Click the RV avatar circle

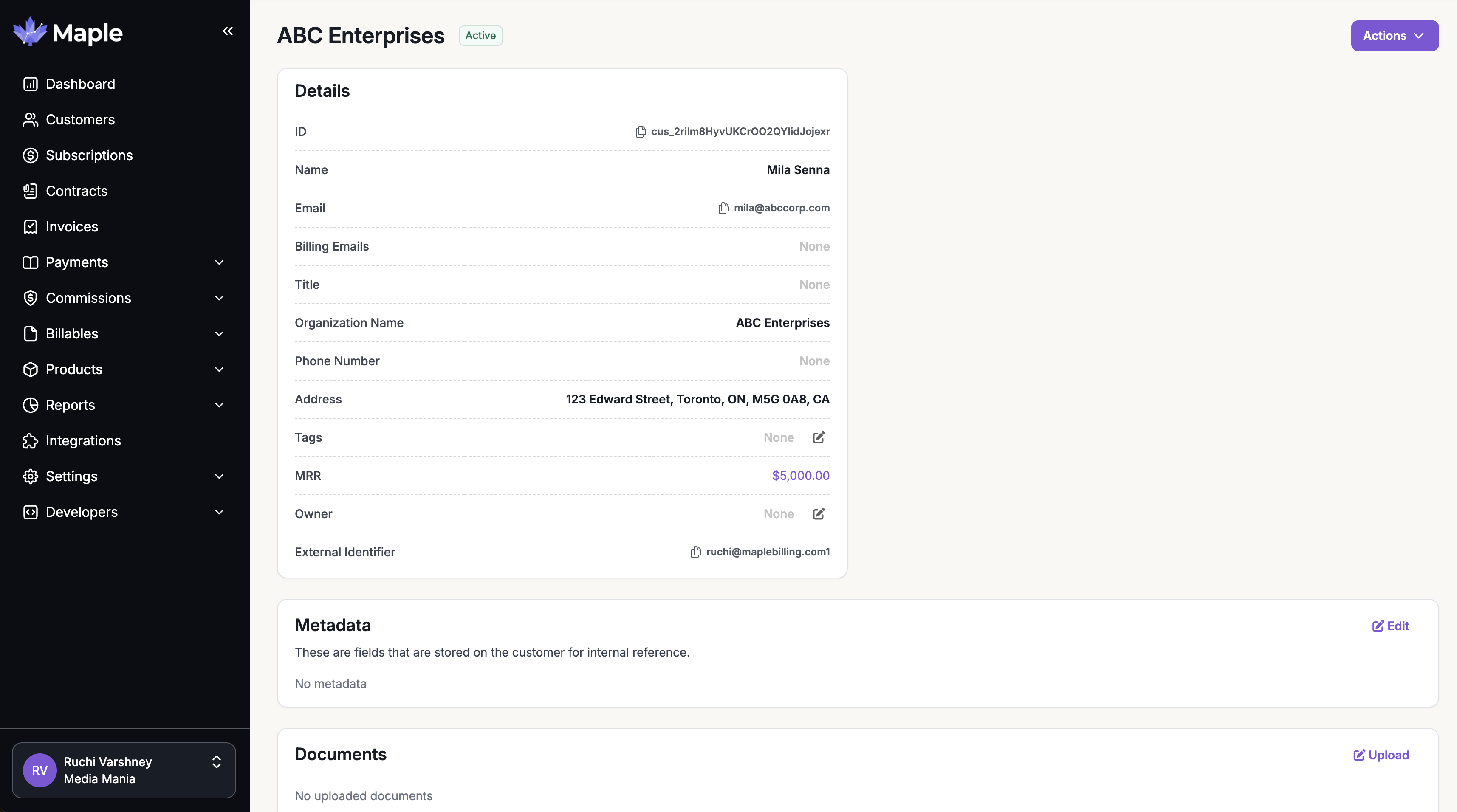click(40, 770)
